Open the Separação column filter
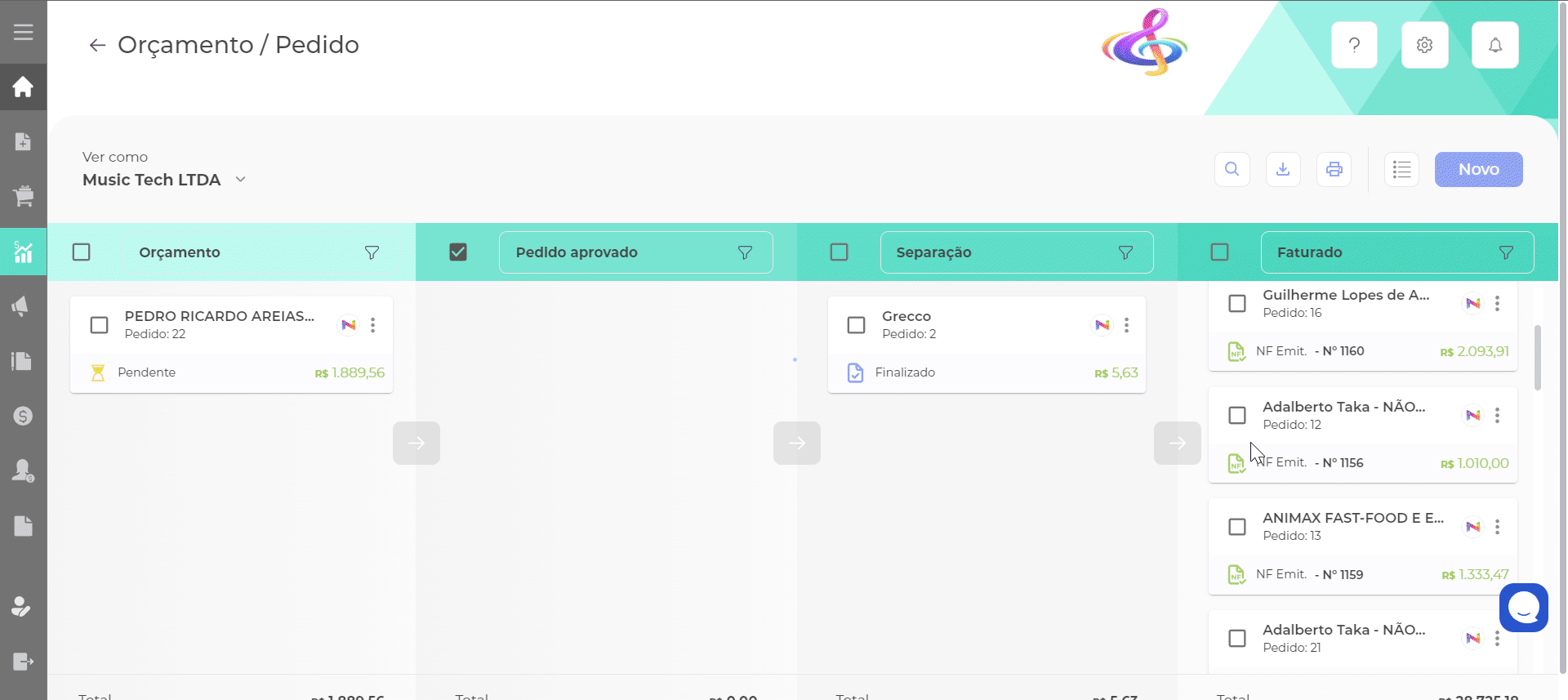This screenshot has height=700, width=1568. pos(1125,252)
